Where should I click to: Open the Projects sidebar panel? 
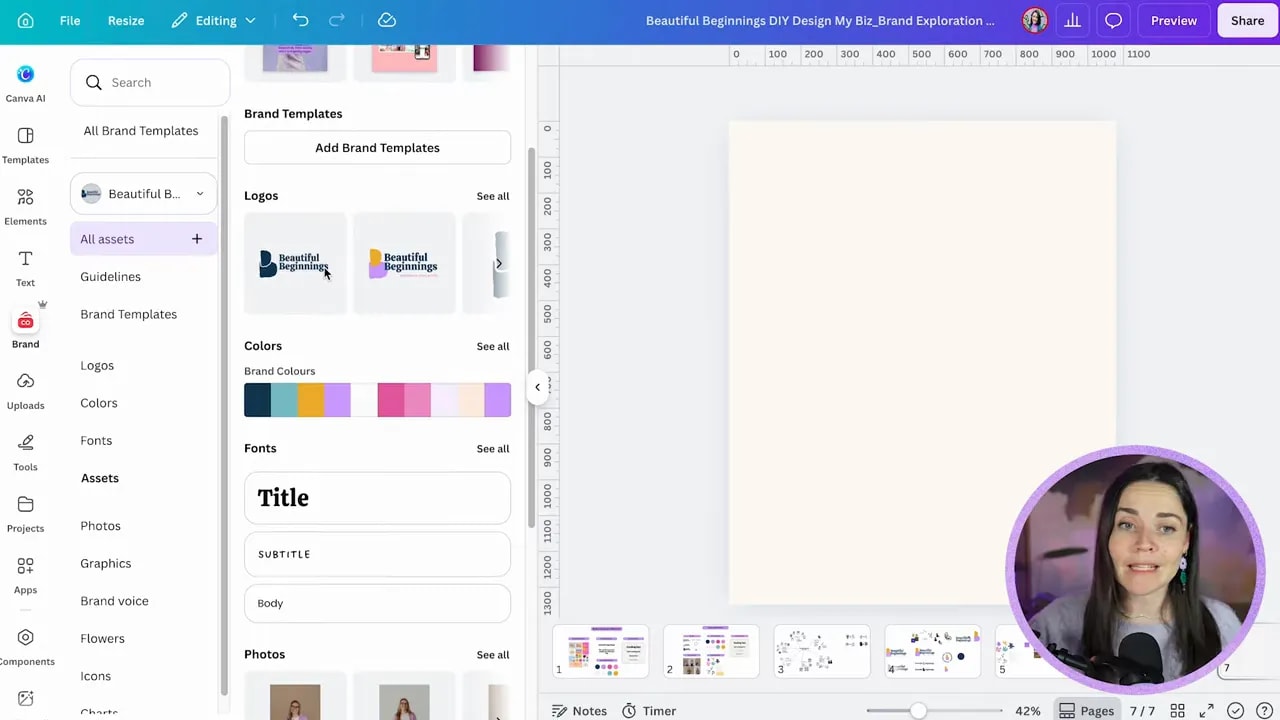tap(25, 514)
